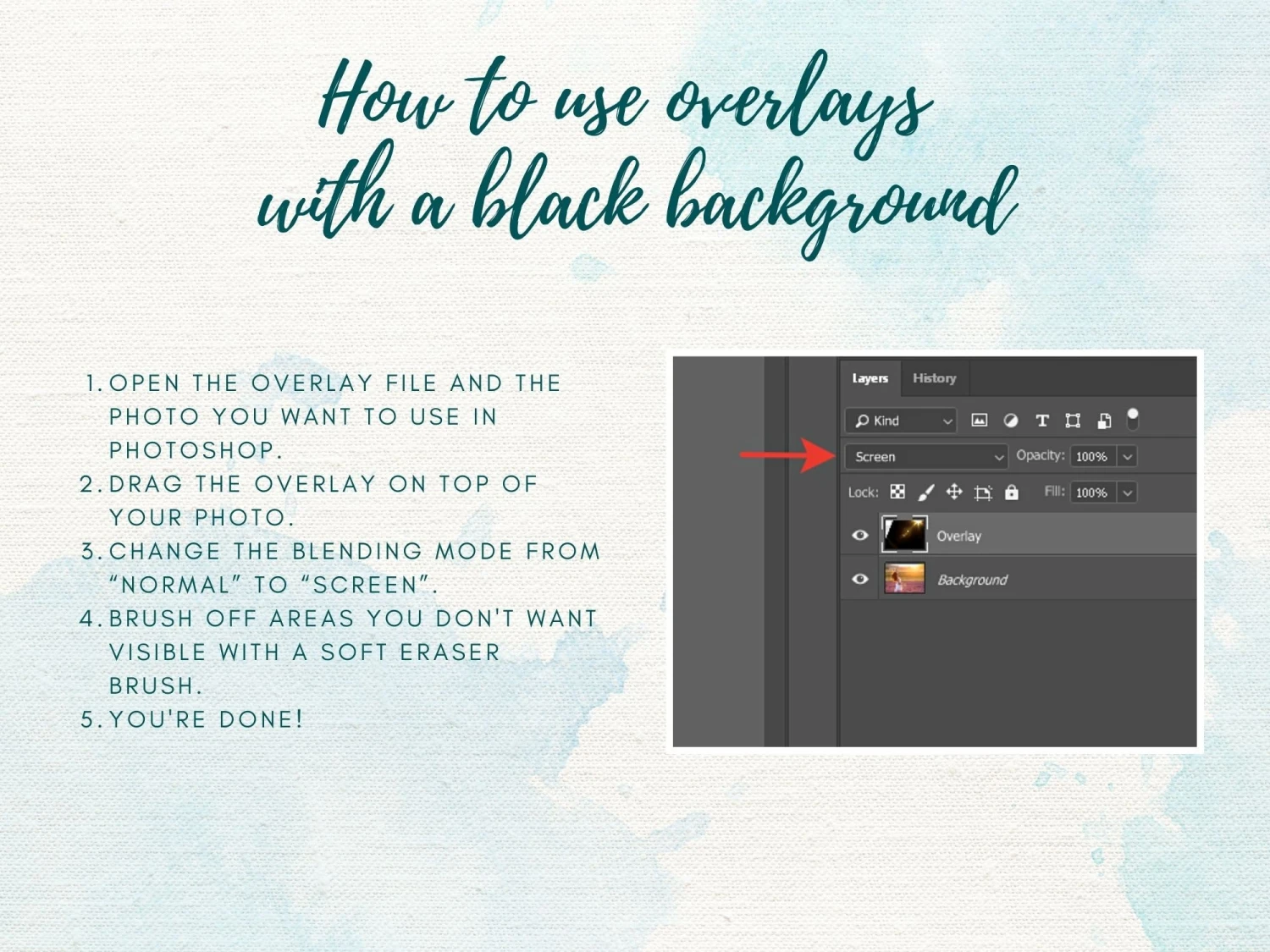The width and height of the screenshot is (1270, 952).
Task: Hide the Overlay layer
Action: 860,536
